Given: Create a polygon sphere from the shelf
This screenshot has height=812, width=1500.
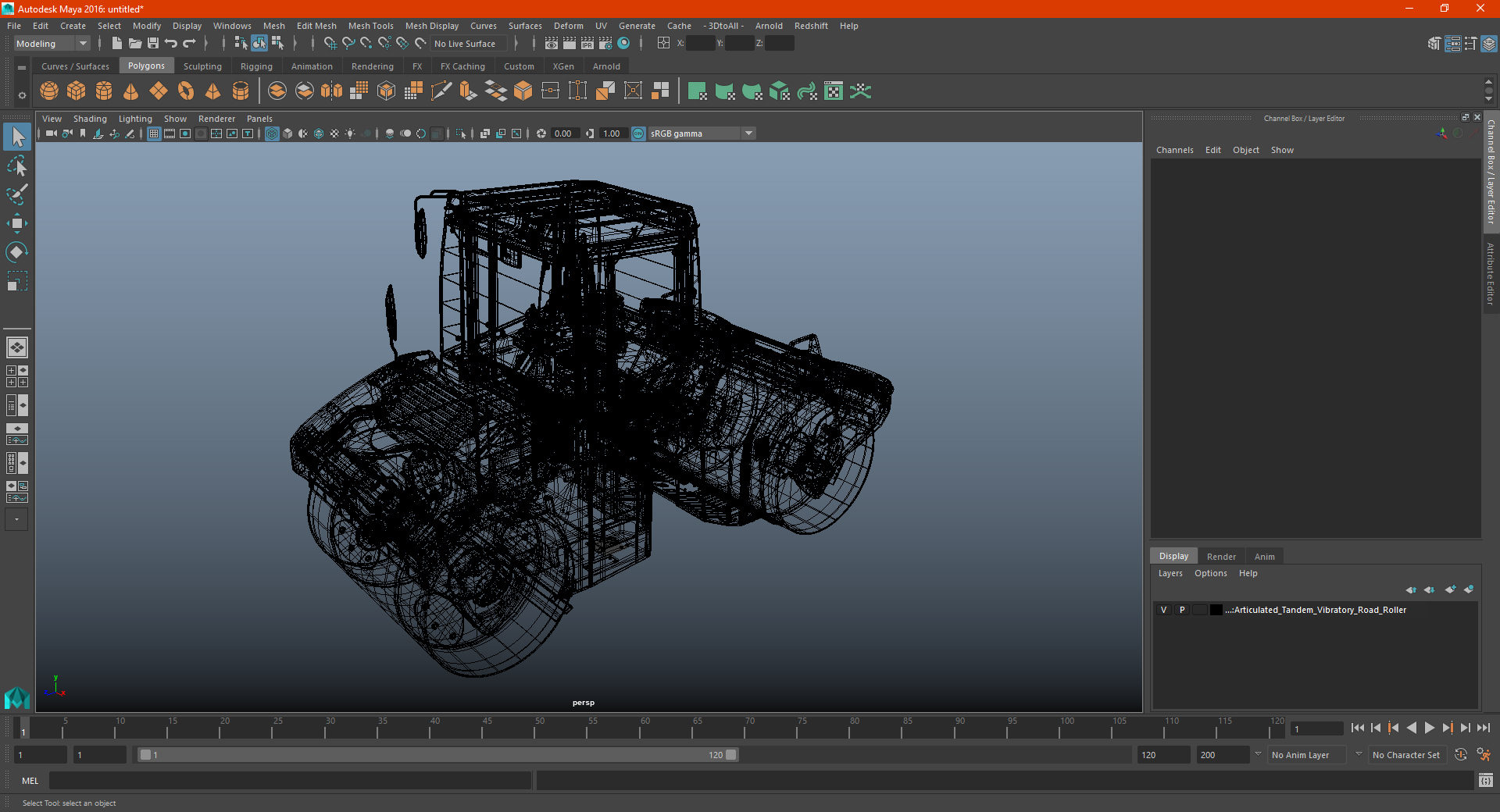Looking at the screenshot, I should (x=49, y=91).
